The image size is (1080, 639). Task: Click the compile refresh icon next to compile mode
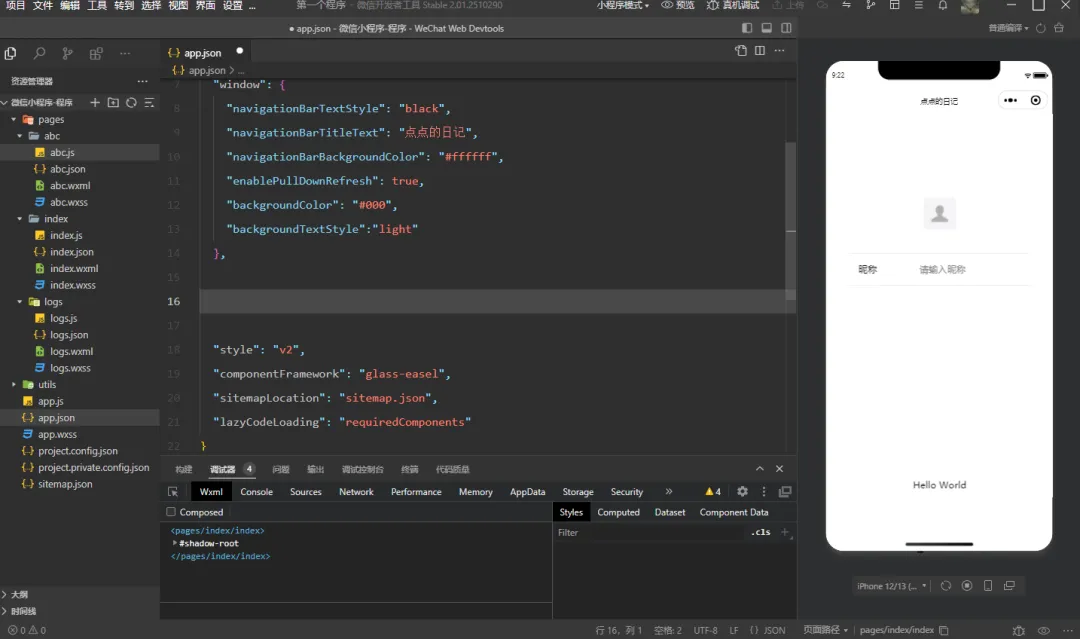(x=1041, y=28)
